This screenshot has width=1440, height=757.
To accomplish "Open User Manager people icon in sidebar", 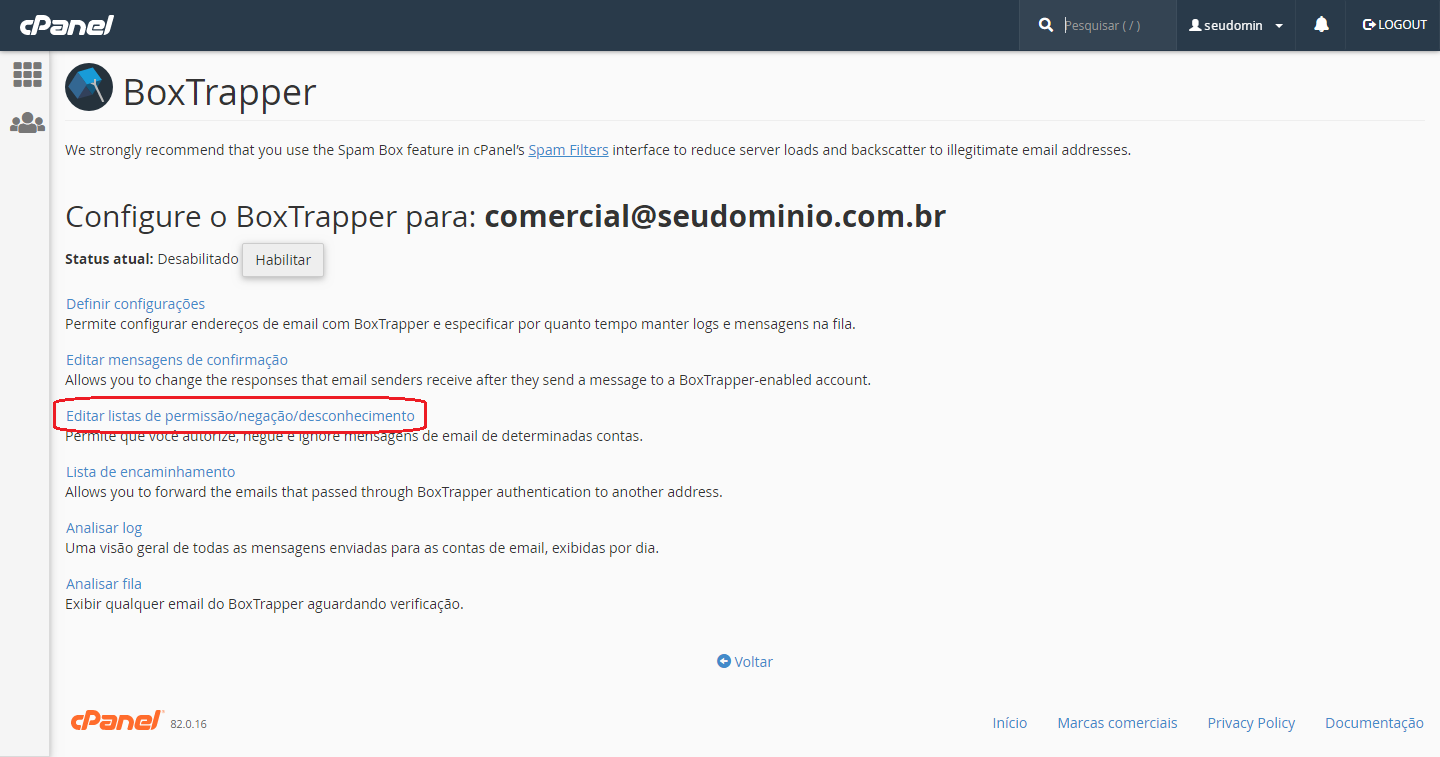I will click(27, 123).
